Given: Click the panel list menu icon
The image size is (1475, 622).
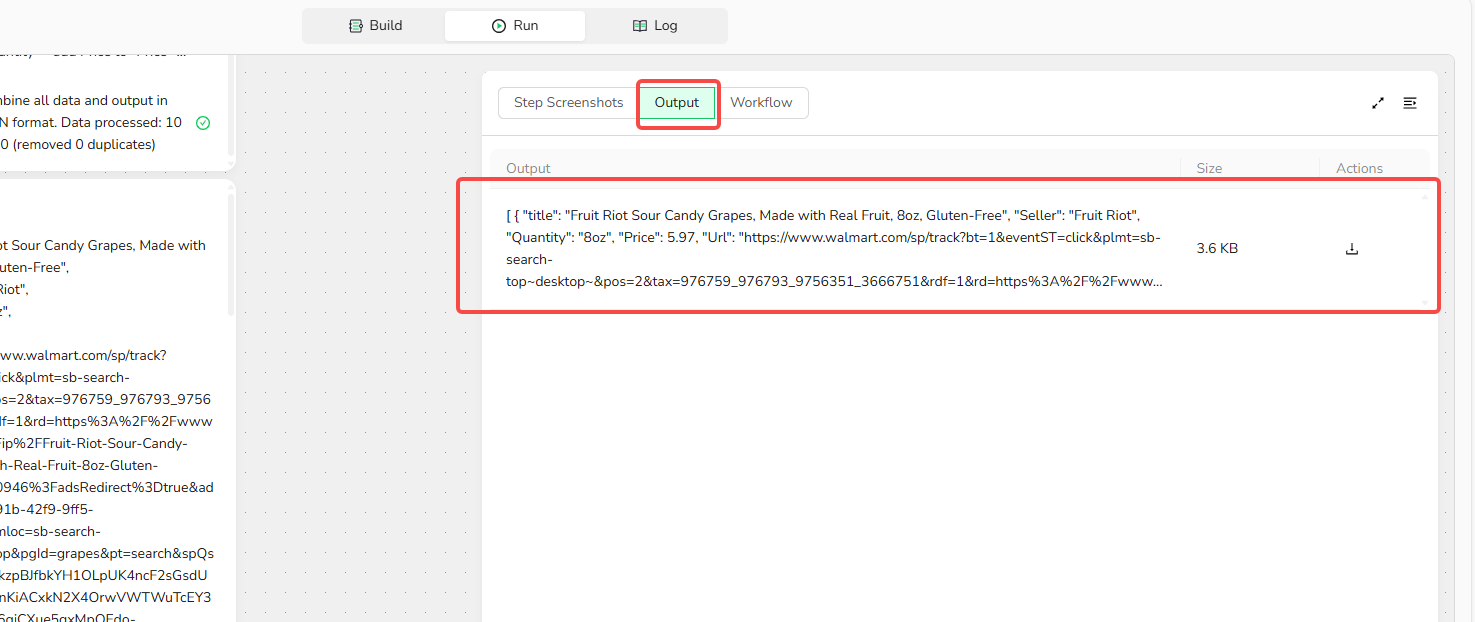Looking at the screenshot, I should (x=1410, y=103).
